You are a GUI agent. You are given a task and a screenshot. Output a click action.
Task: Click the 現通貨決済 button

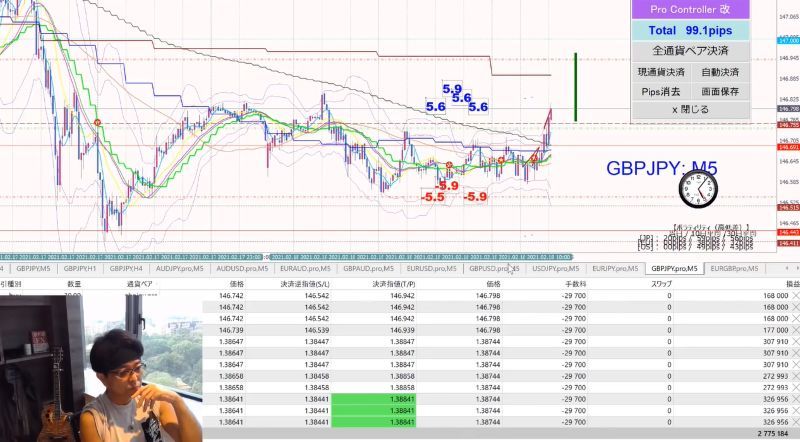pyautogui.click(x=661, y=72)
